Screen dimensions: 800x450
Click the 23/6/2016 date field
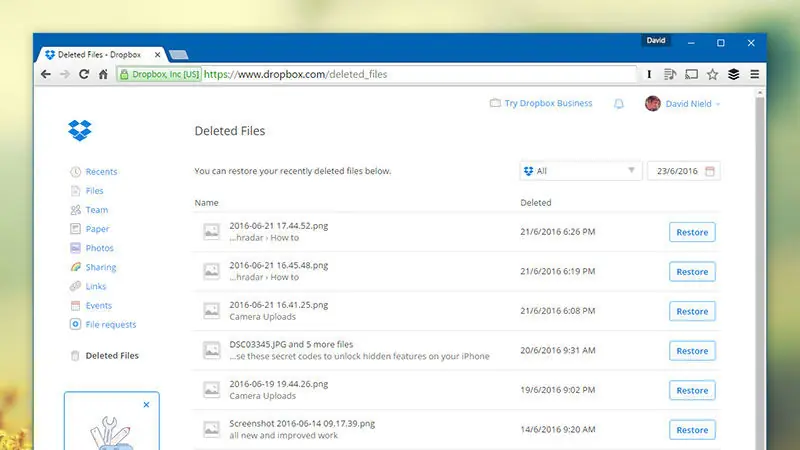point(684,171)
